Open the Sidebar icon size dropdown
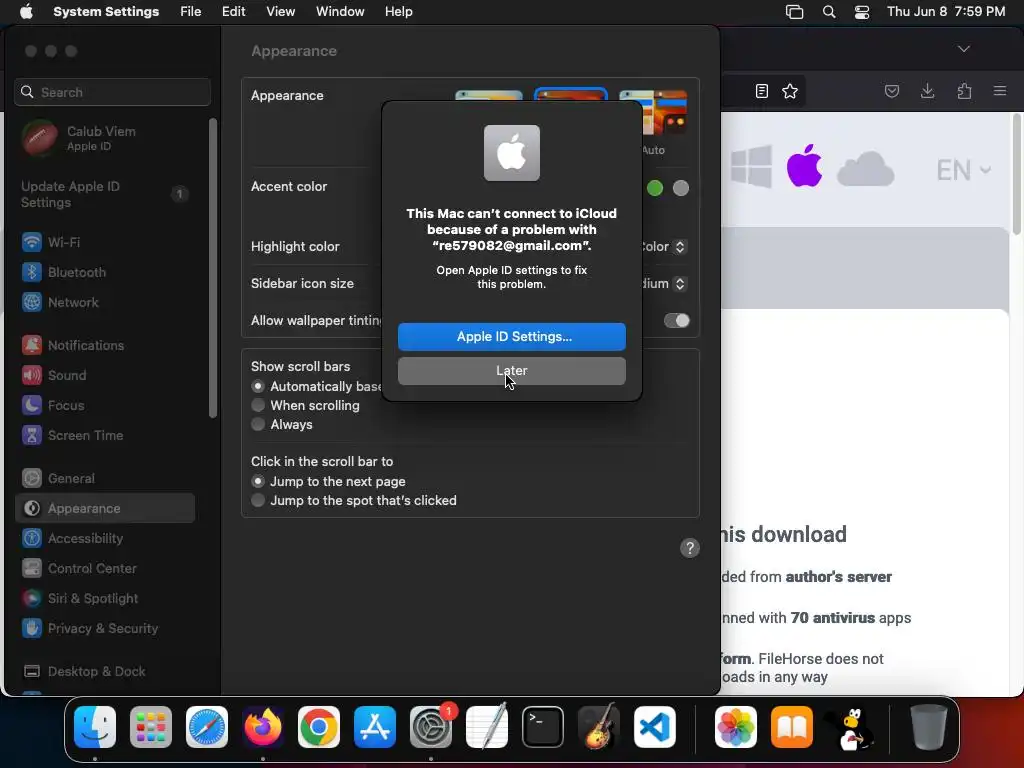1024x768 pixels. pyautogui.click(x=679, y=283)
